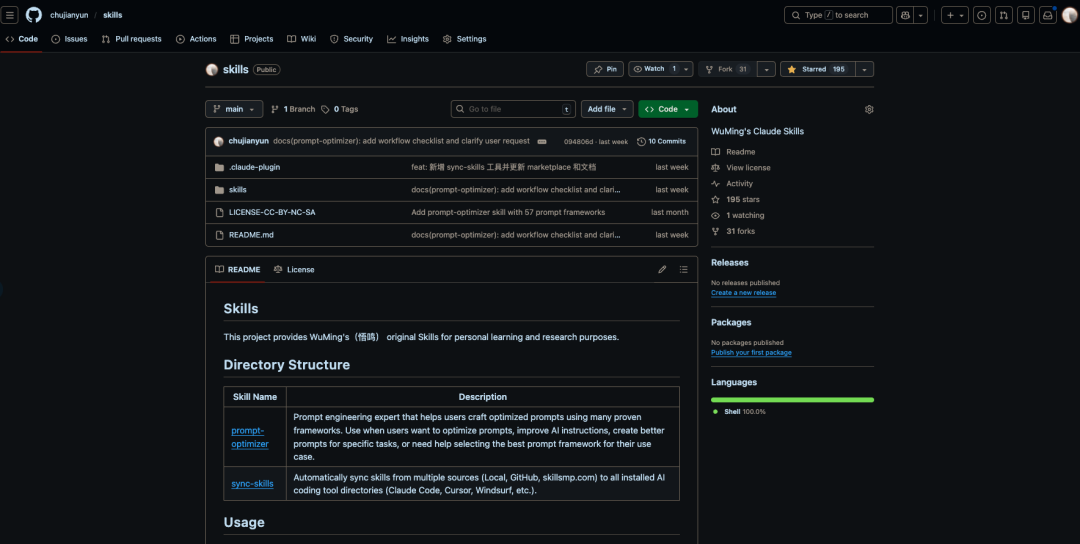Open the issues icon in top bar
The image size is (1080, 544).
982,14
